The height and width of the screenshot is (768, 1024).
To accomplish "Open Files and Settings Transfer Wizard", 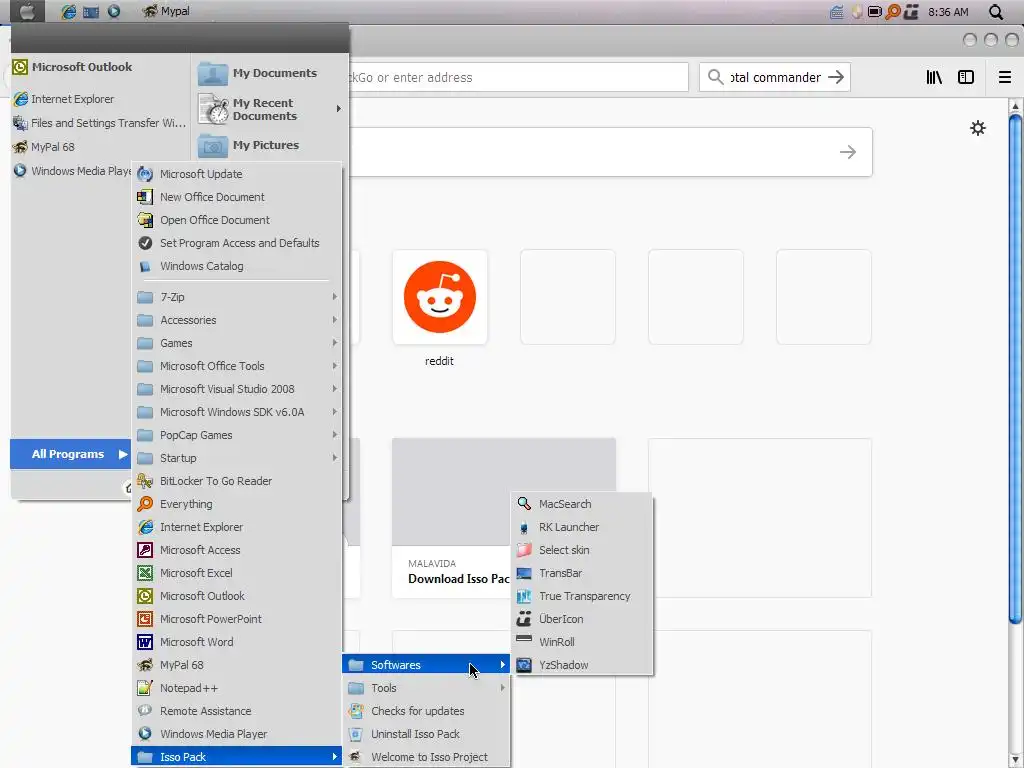I will (100, 123).
